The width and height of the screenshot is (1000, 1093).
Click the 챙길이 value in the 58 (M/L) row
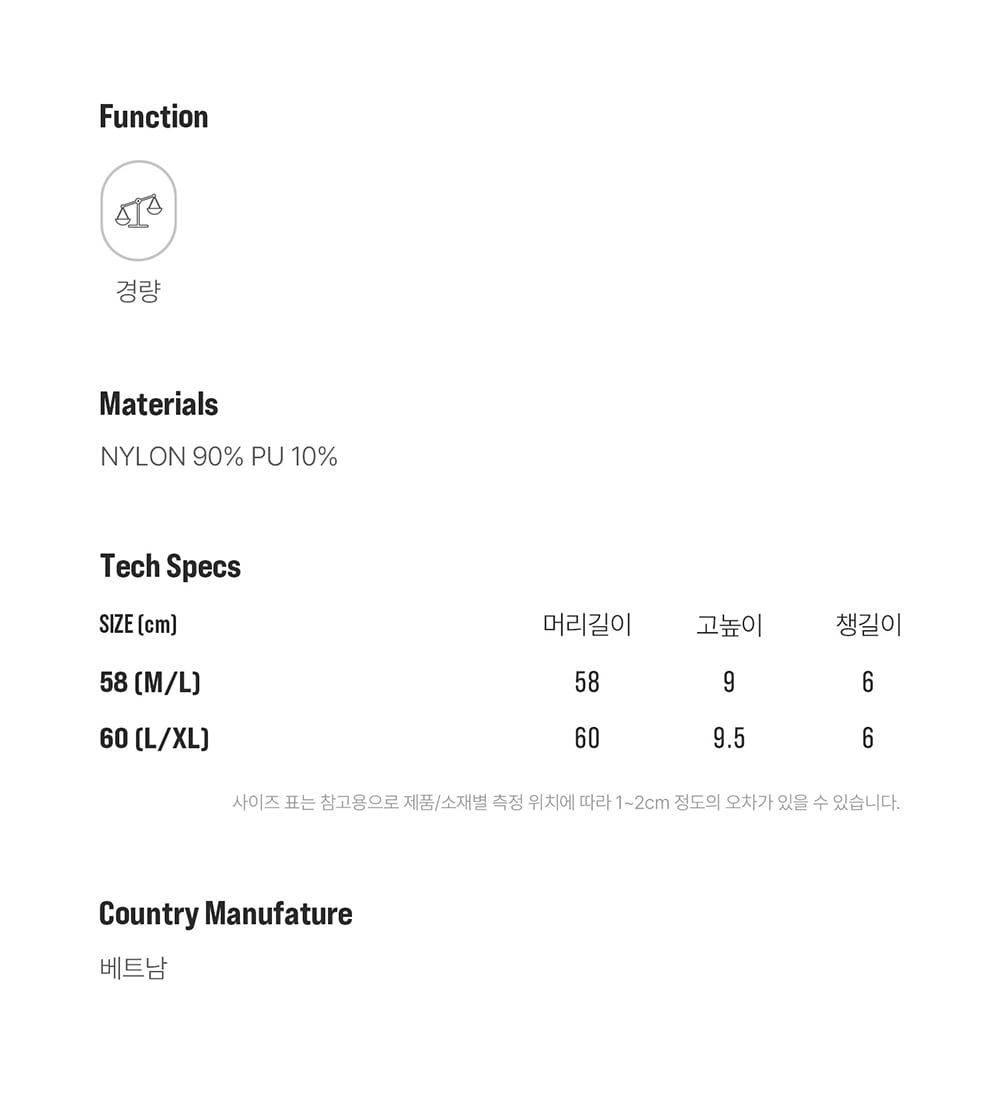coord(868,682)
